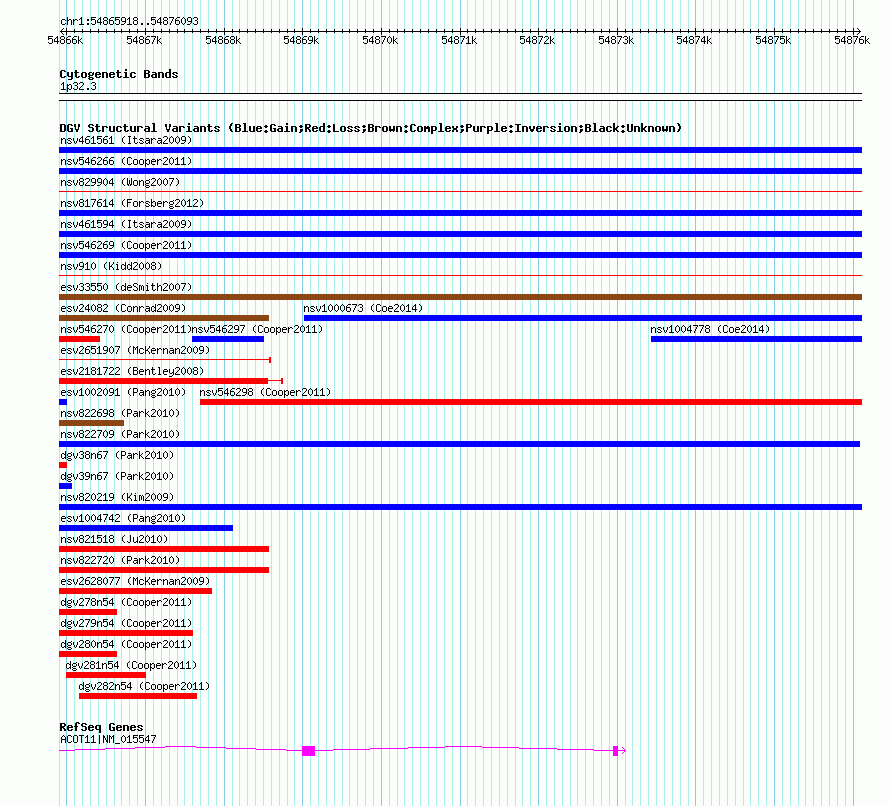Screen dimensions: 890x806
Task: Click the nsv546270 (Cooper2011) red loss bar
Action: point(79,339)
